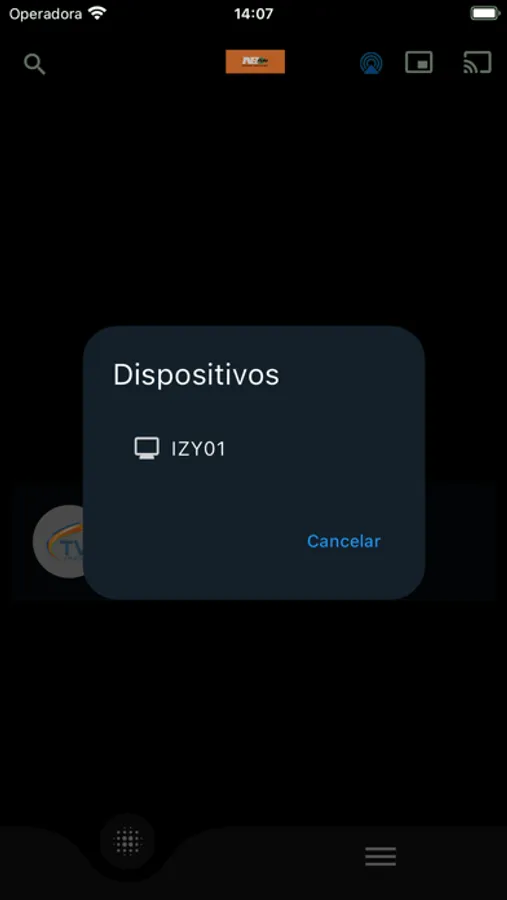Select the round TV channel logo
Viewport: 507px width, 900px height.
click(59, 541)
